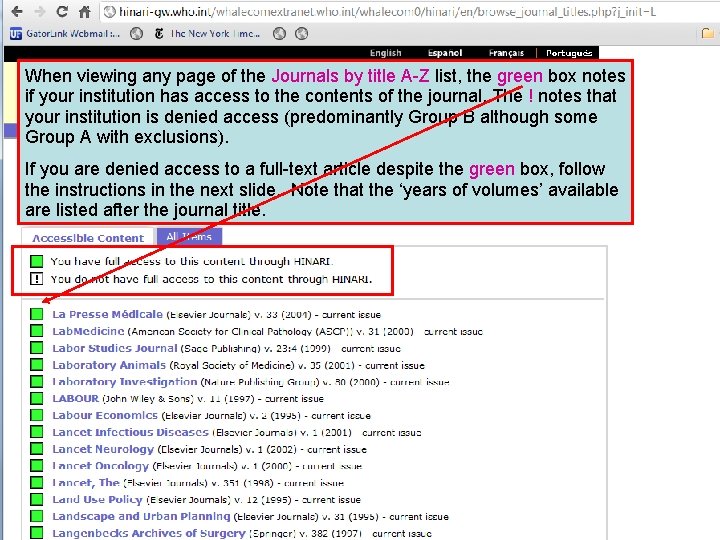Click green access box beside Lancet Neurology

(x=36, y=449)
